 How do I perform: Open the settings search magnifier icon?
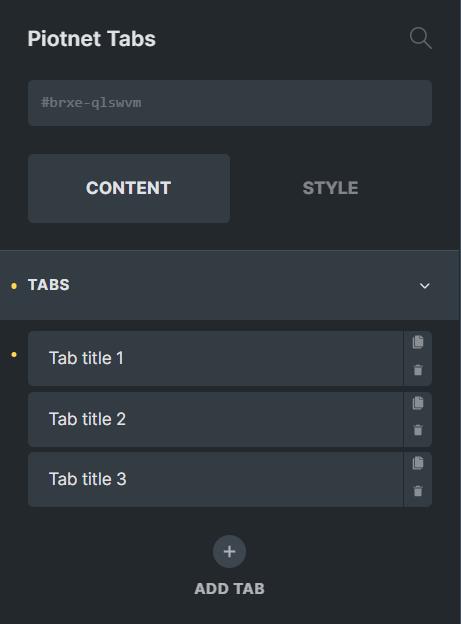pos(420,38)
